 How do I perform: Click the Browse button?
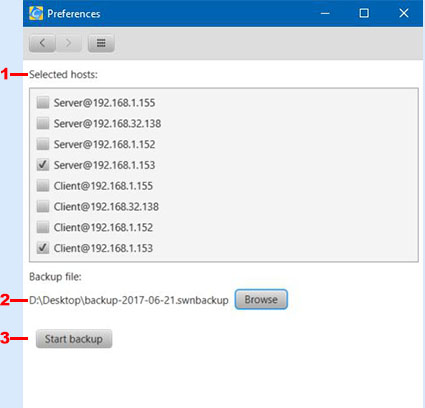pyautogui.click(x=261, y=299)
